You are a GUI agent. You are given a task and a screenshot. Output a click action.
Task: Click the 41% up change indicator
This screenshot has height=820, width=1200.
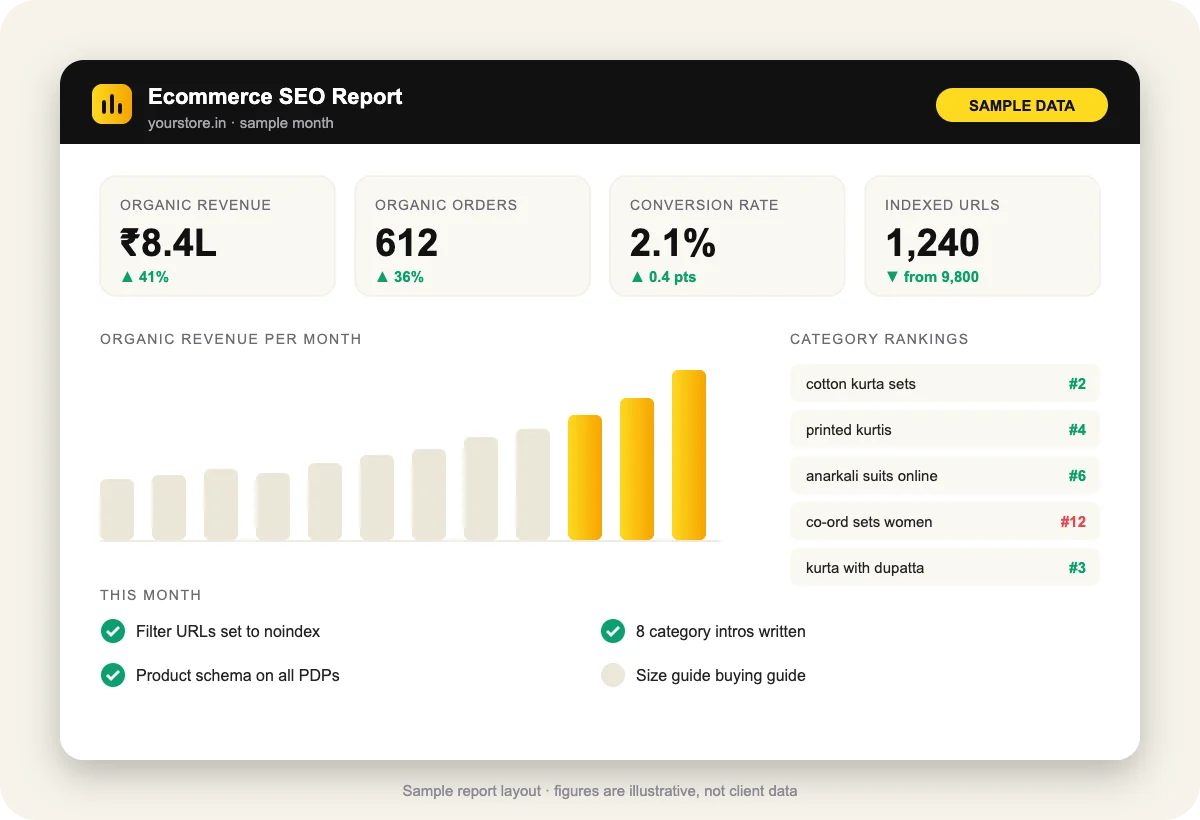[144, 277]
